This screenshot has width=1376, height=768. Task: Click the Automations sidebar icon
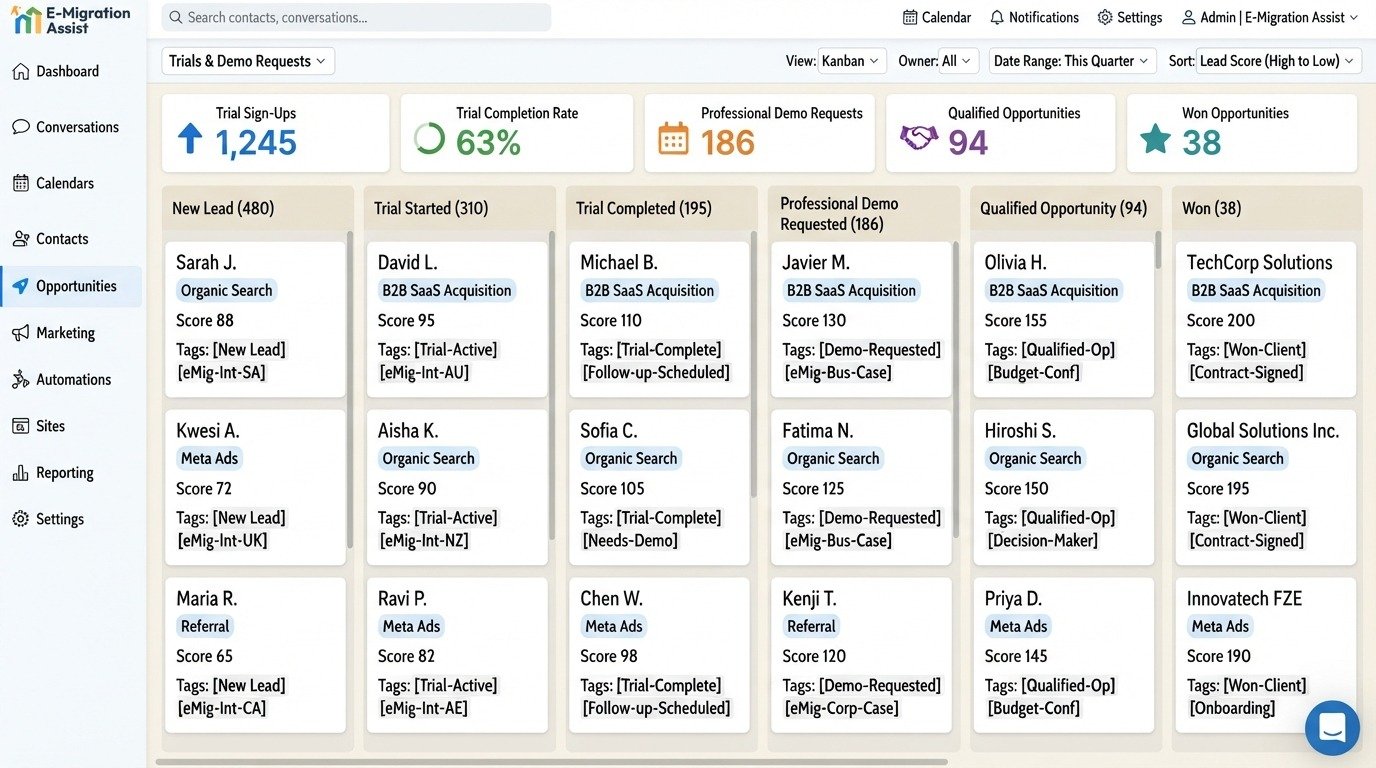(20, 380)
